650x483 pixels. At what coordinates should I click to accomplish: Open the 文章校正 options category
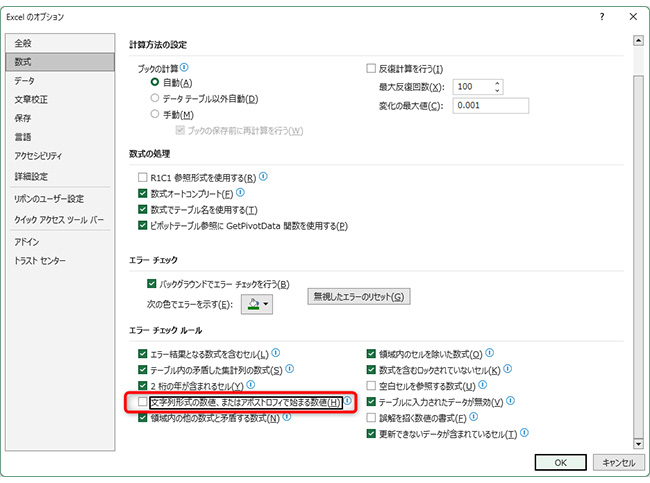coord(60,100)
